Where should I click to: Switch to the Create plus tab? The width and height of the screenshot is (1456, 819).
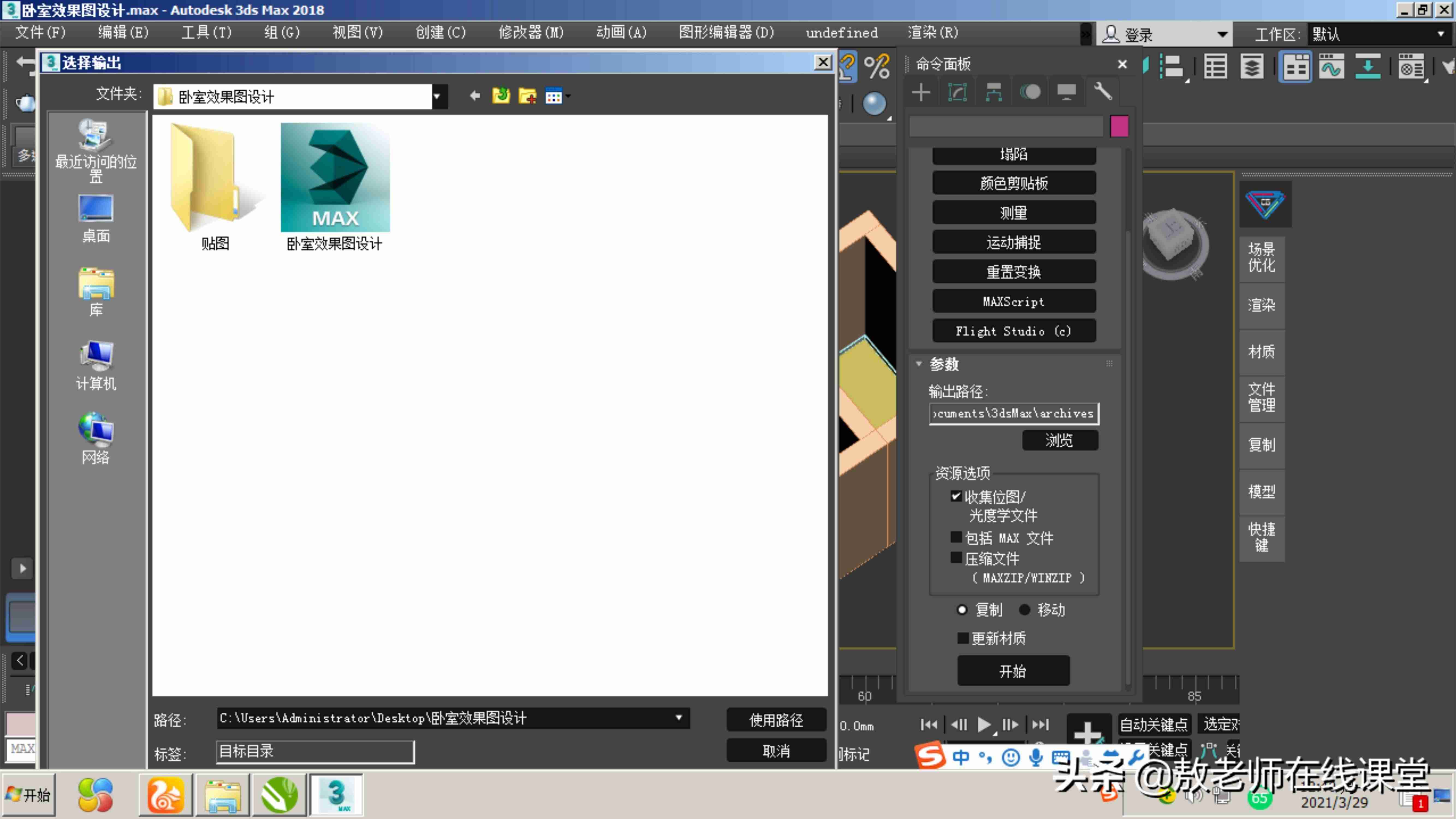coord(921,91)
